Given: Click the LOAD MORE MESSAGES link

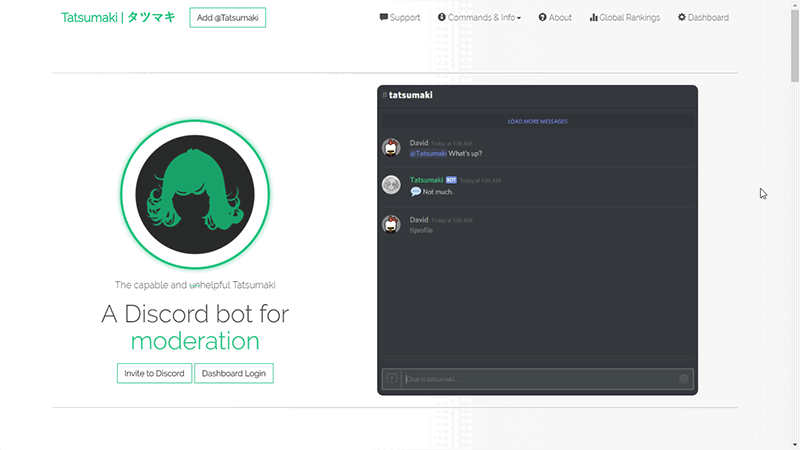Looking at the screenshot, I should click(537, 122).
